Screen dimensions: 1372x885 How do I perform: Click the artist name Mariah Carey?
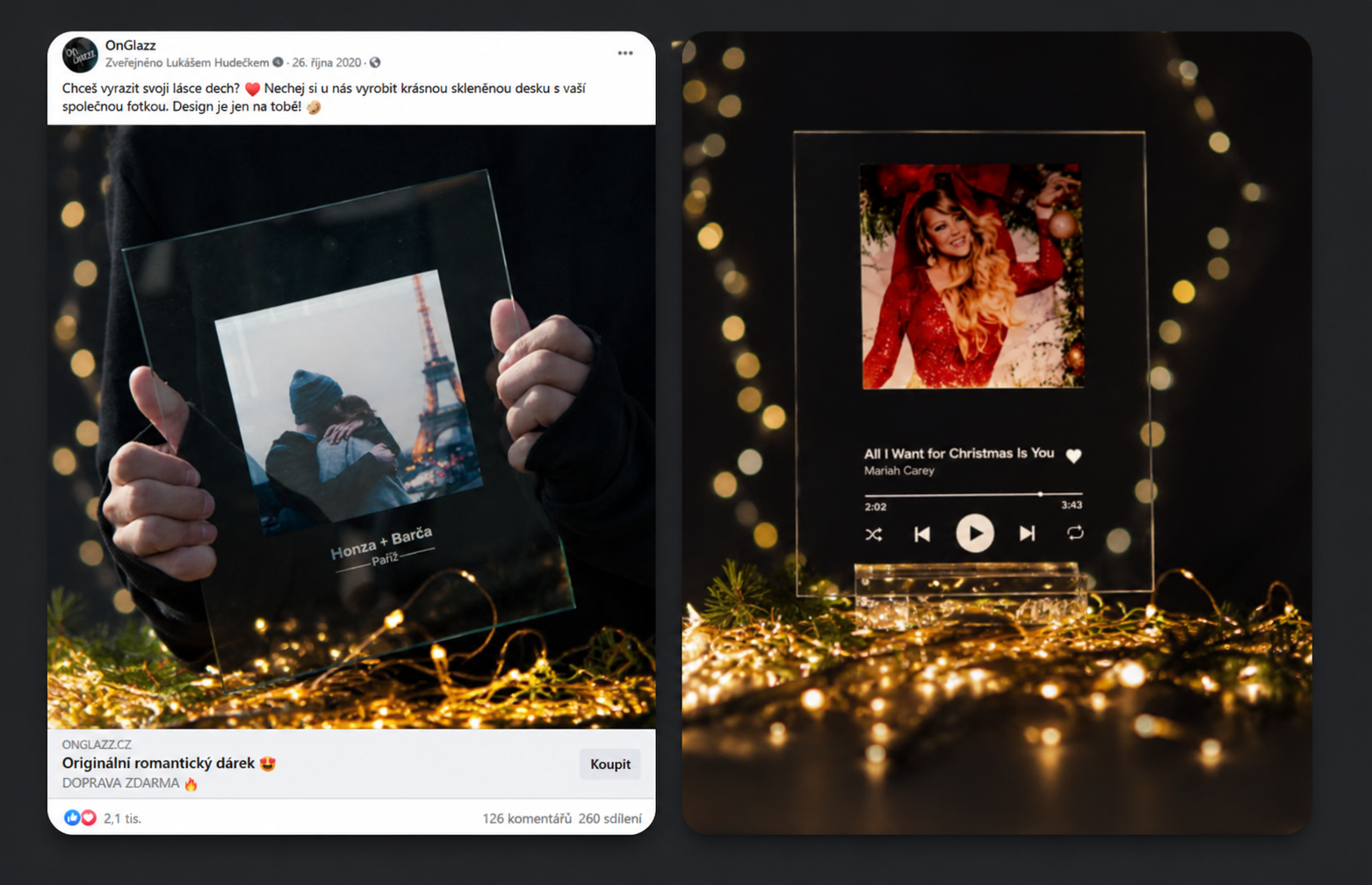click(x=899, y=471)
